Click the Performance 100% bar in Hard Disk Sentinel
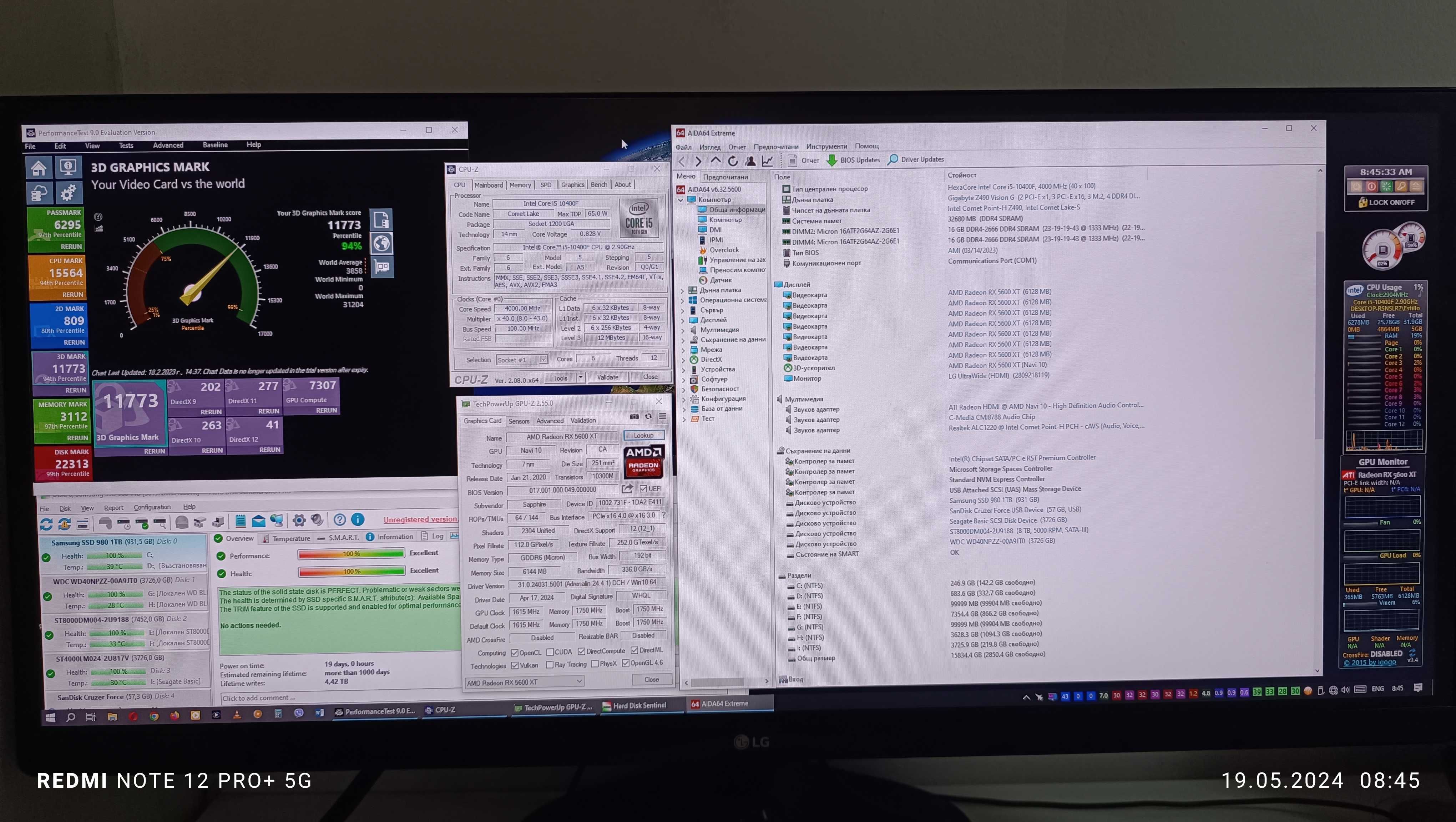1456x822 pixels. tap(352, 554)
